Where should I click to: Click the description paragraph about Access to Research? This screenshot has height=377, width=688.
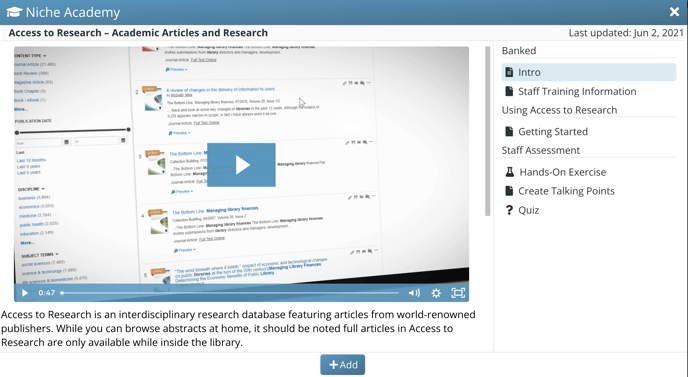pos(238,328)
